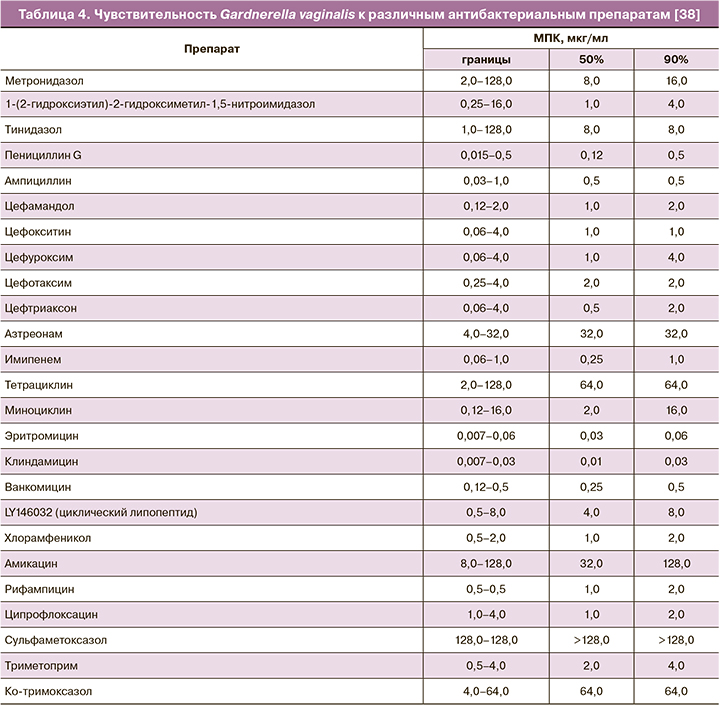
Task: Click the Клиндамицин 50% value 0,01
Action: pyautogui.click(x=591, y=461)
